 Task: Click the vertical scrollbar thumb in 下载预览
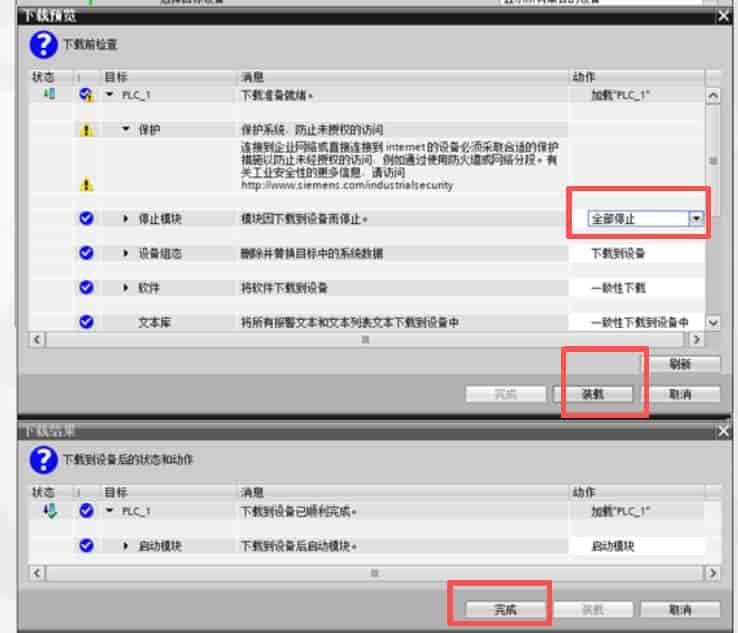pyautogui.click(x=713, y=160)
